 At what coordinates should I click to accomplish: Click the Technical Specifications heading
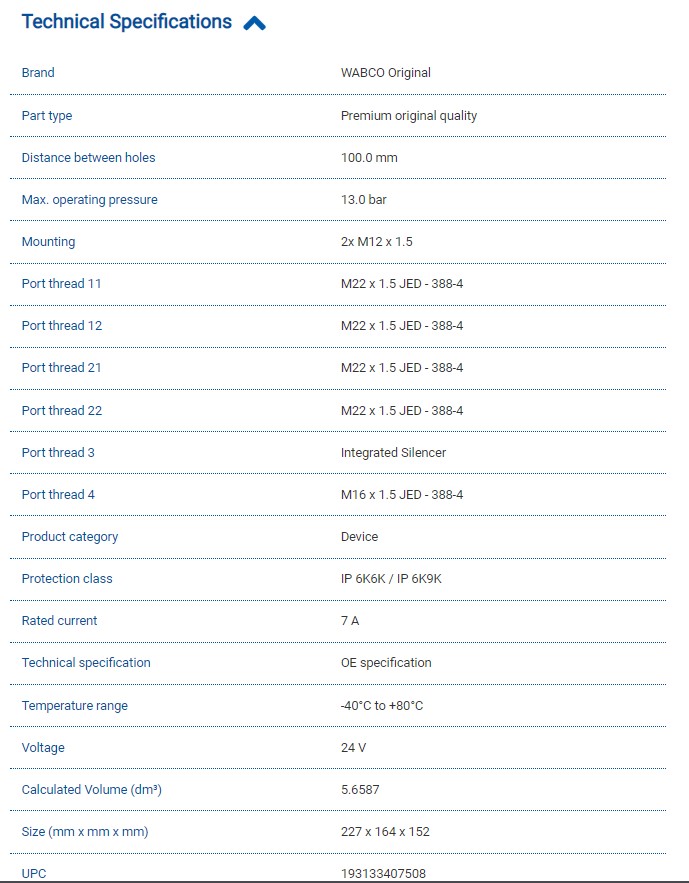127,22
